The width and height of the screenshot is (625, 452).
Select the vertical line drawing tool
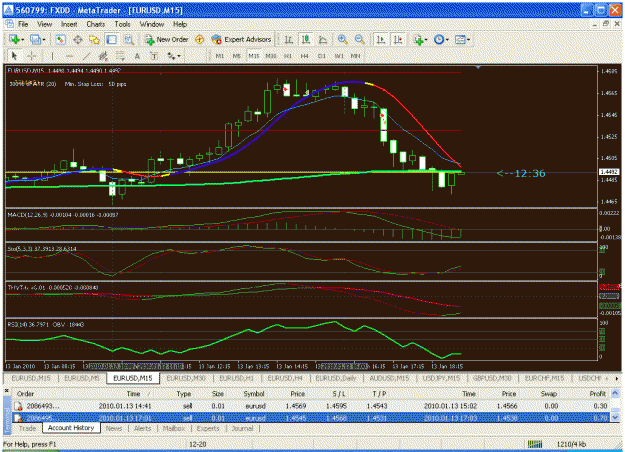pos(52,56)
